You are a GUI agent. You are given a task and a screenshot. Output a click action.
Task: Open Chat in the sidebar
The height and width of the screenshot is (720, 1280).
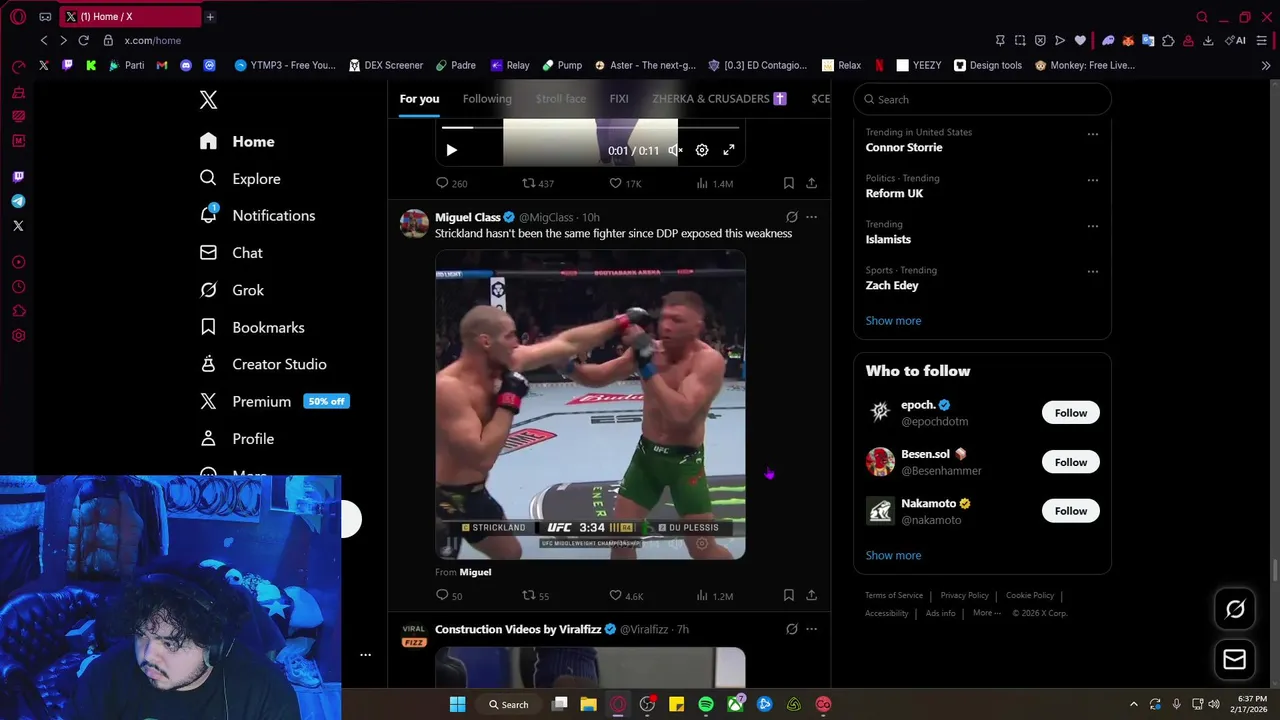231,253
